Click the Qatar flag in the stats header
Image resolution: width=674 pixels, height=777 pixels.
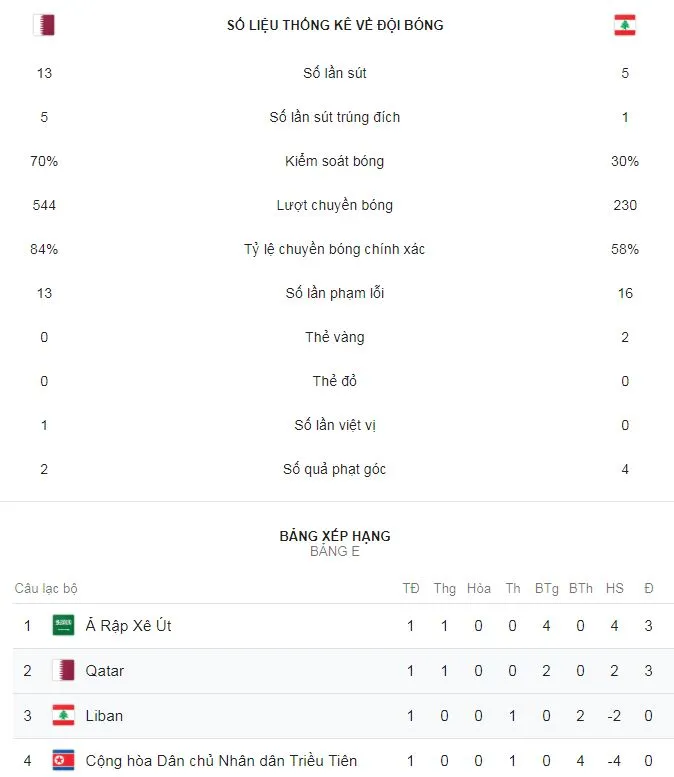coord(43,25)
